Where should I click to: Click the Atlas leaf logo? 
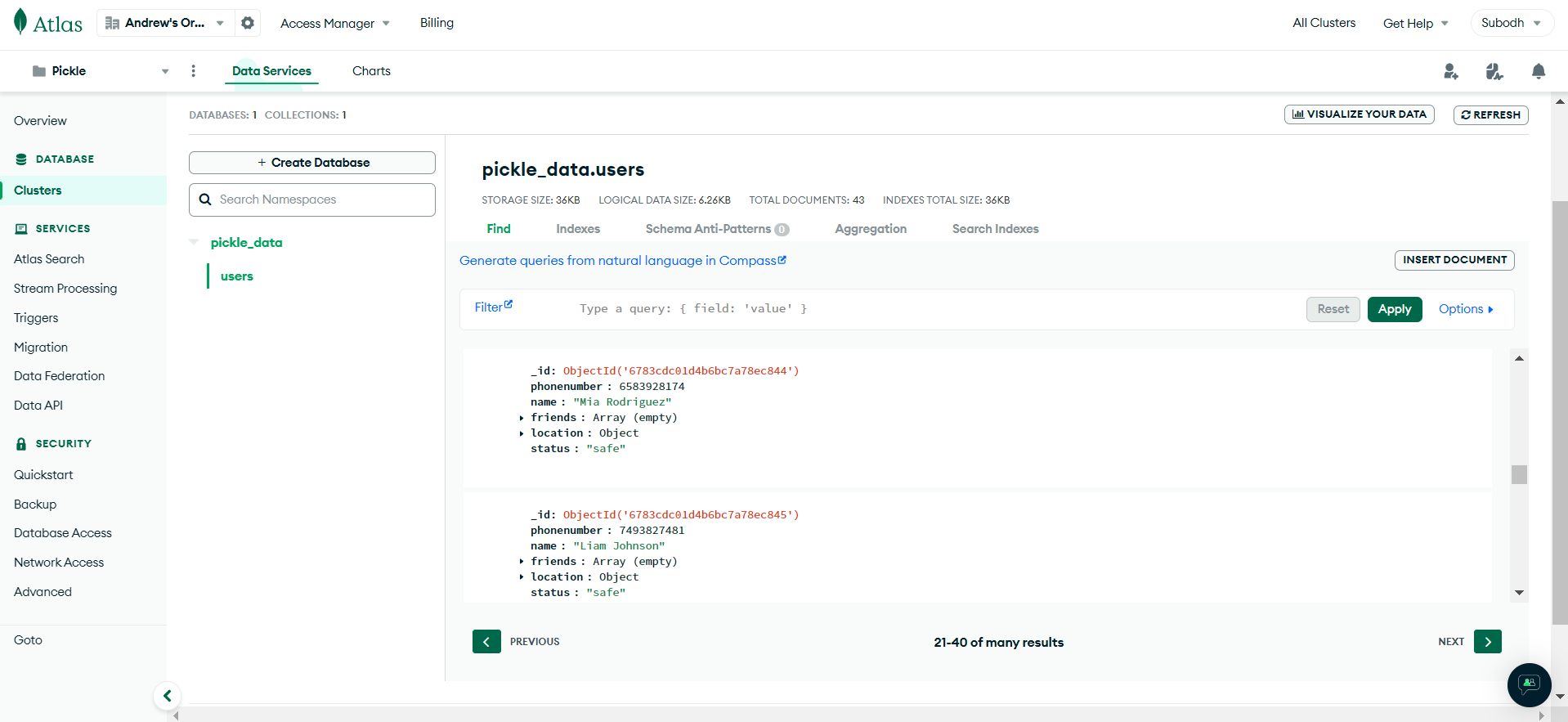(20, 22)
